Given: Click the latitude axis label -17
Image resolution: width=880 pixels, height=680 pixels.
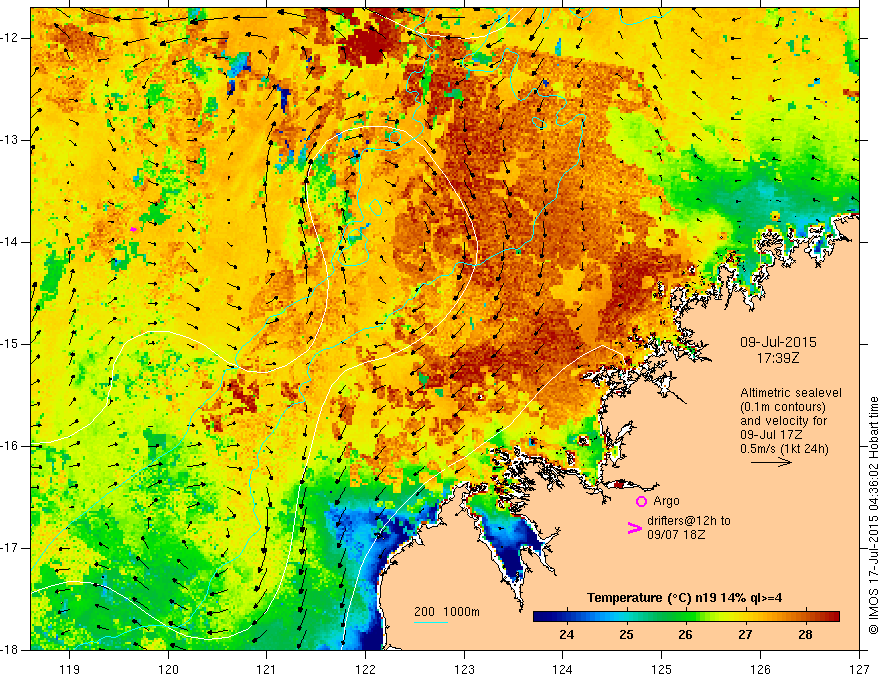Looking at the screenshot, I should pos(10,548).
